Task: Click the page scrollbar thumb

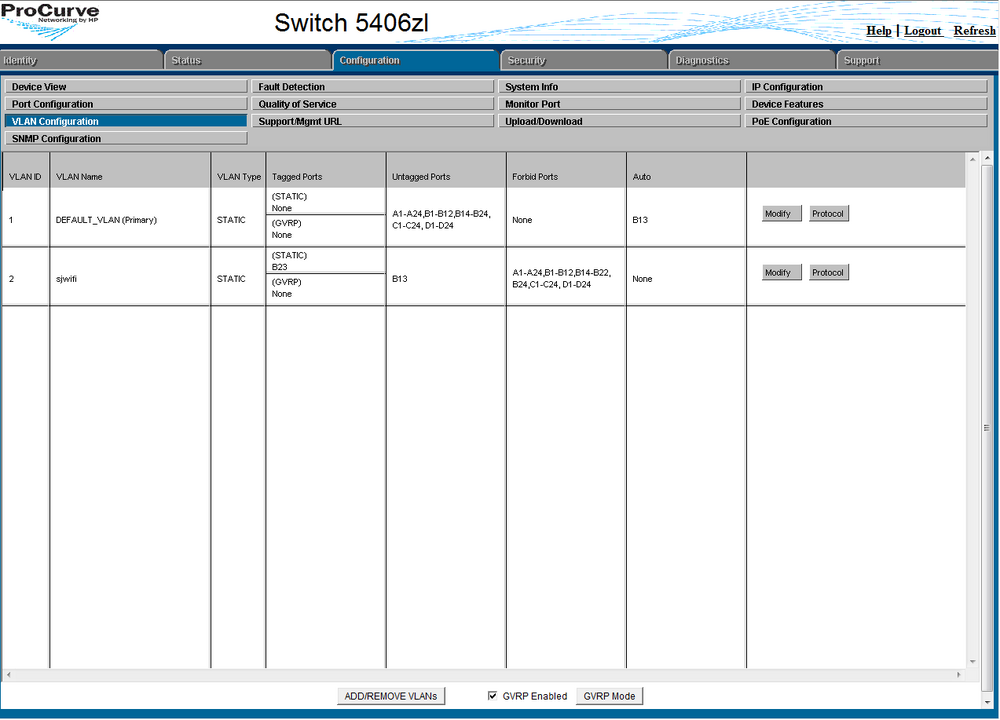Action: [987, 428]
